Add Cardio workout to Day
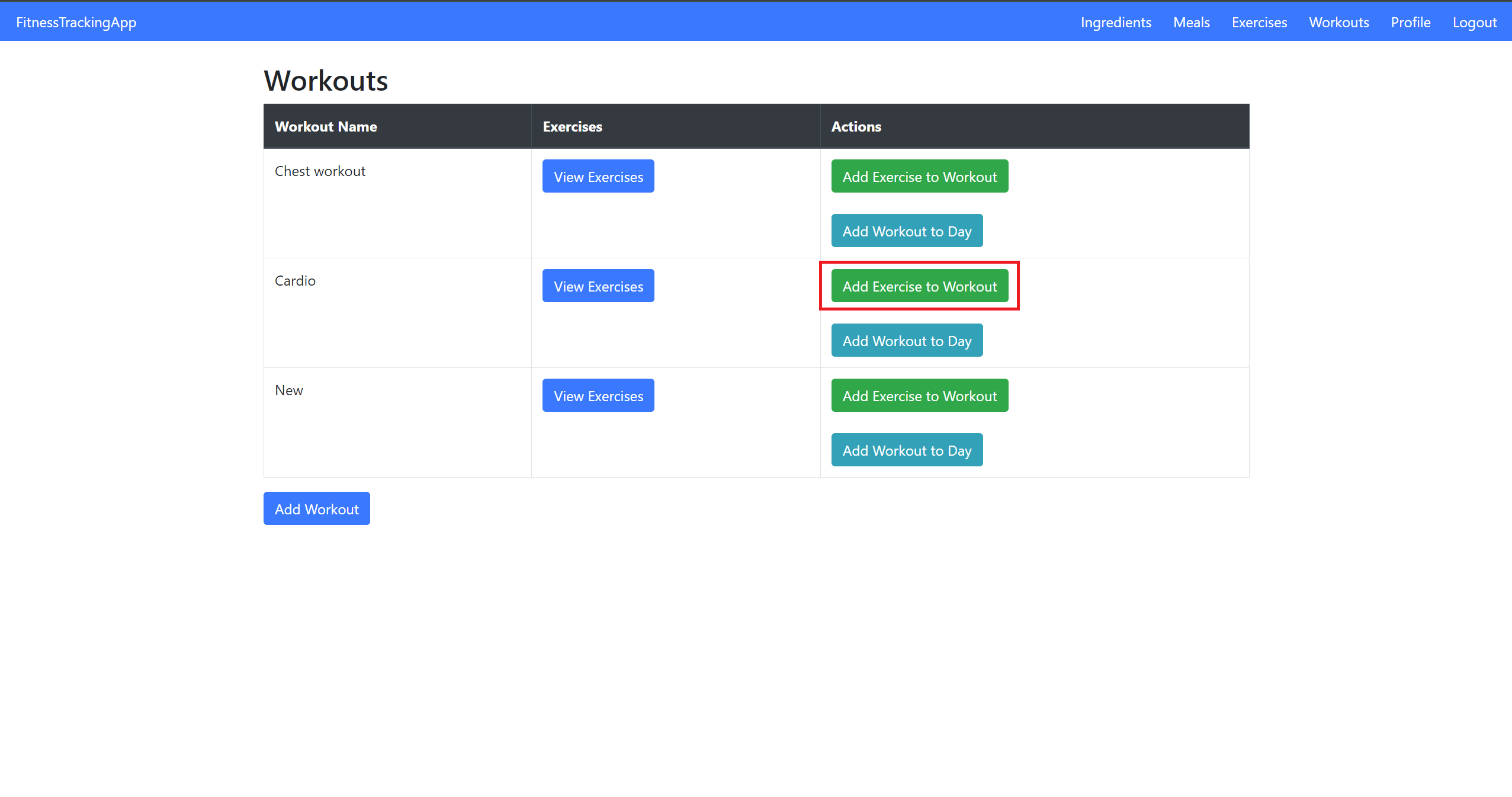Viewport: 1512px width, 797px height. [x=907, y=341]
